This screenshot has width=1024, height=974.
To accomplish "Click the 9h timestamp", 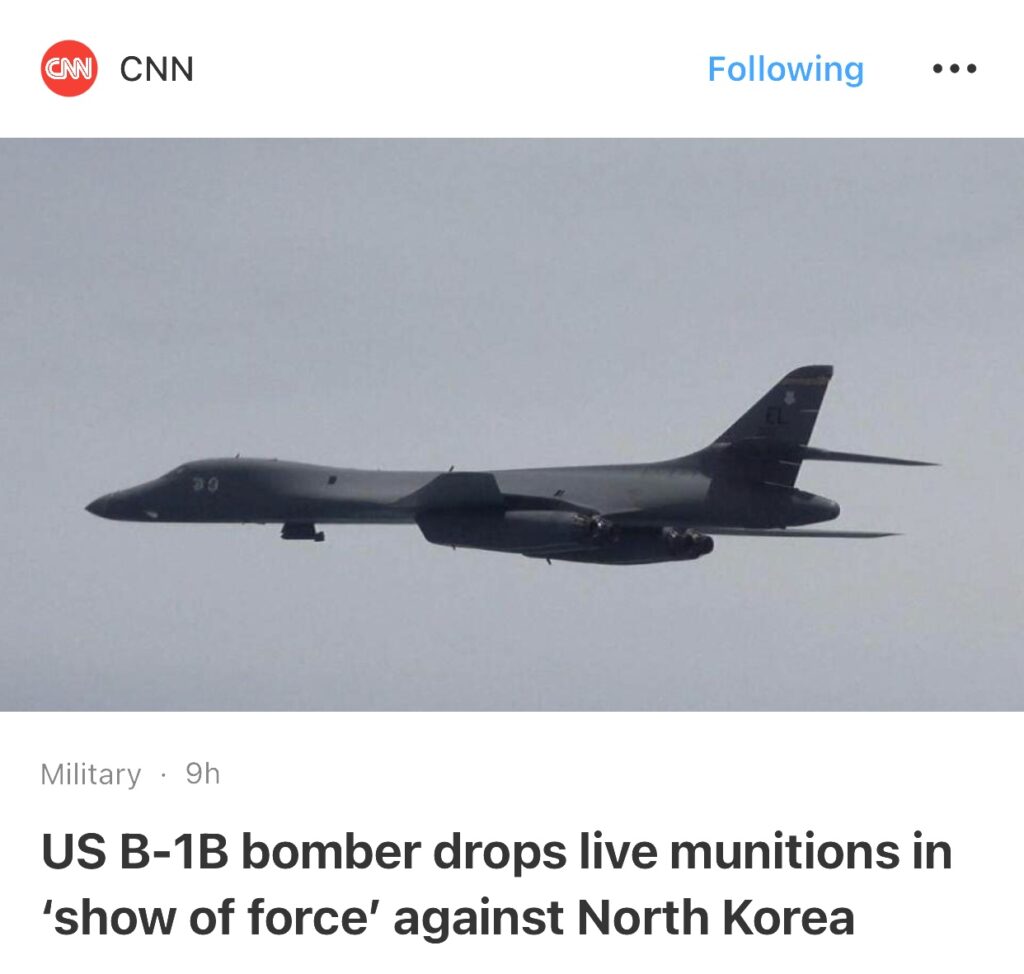I will click(202, 773).
